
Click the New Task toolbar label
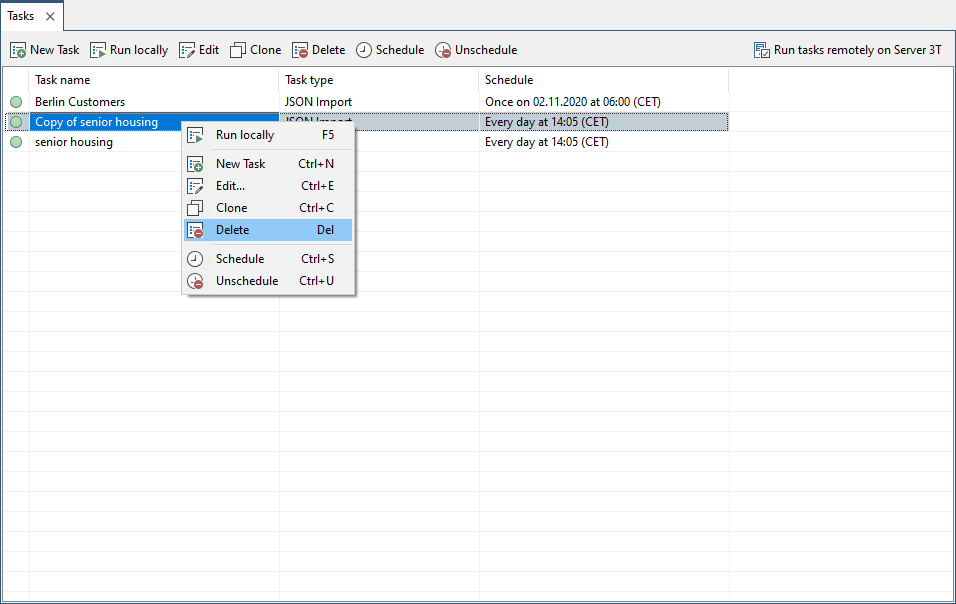pos(54,50)
